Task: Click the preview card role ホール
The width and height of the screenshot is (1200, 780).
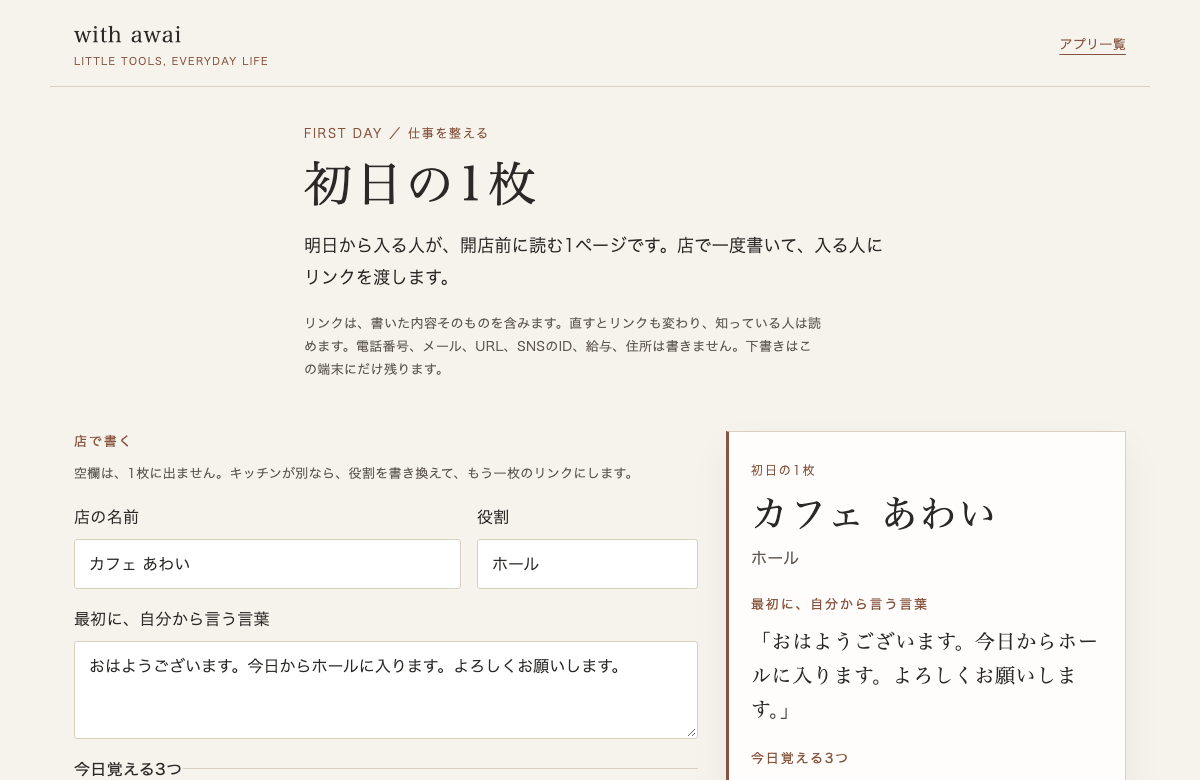Action: pyautogui.click(x=775, y=558)
